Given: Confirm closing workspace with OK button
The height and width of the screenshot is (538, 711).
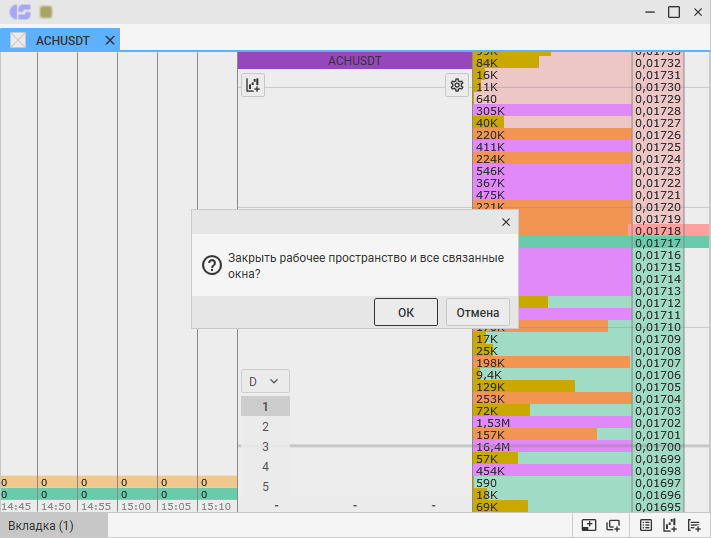Looking at the screenshot, I should [x=406, y=312].
